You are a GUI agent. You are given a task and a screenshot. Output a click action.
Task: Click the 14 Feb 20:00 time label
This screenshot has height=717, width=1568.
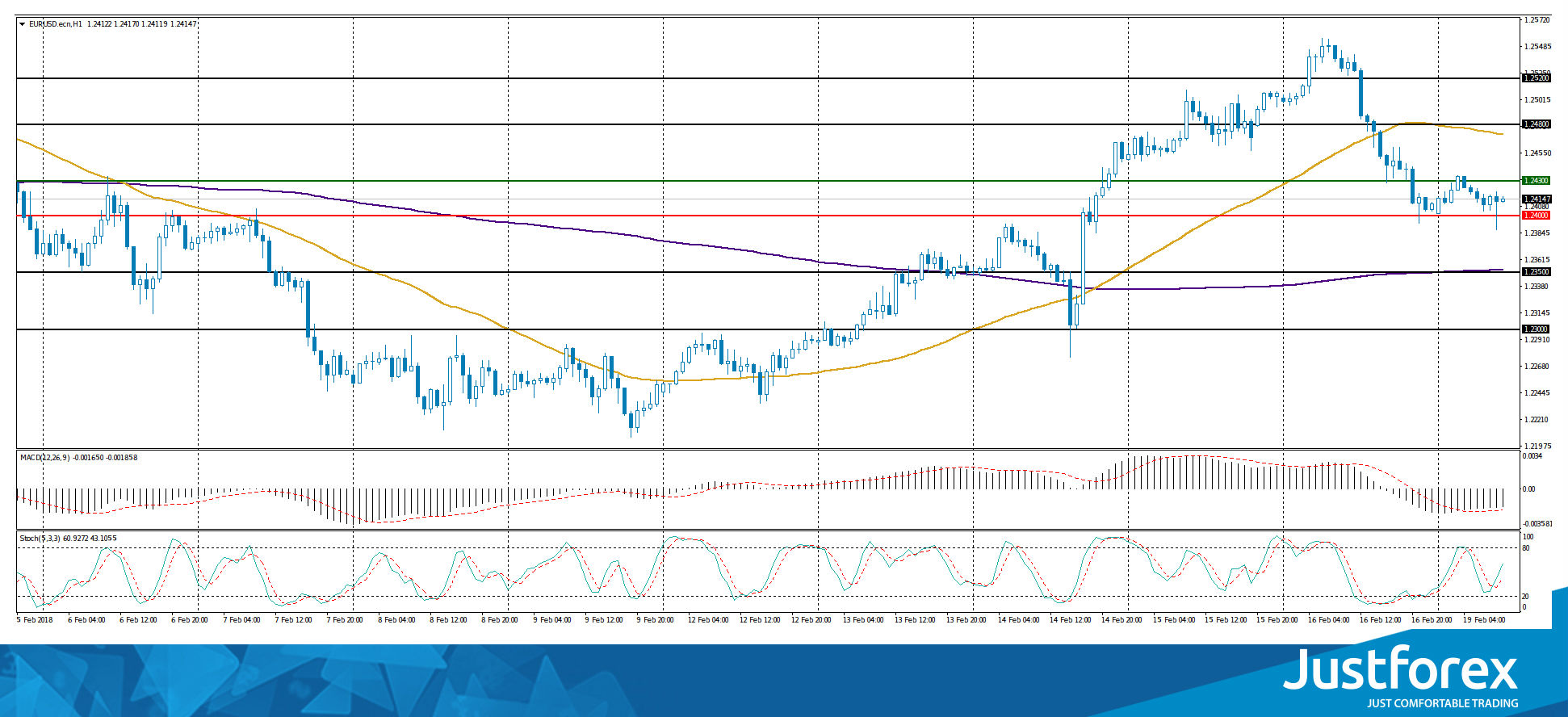[x=1121, y=620]
